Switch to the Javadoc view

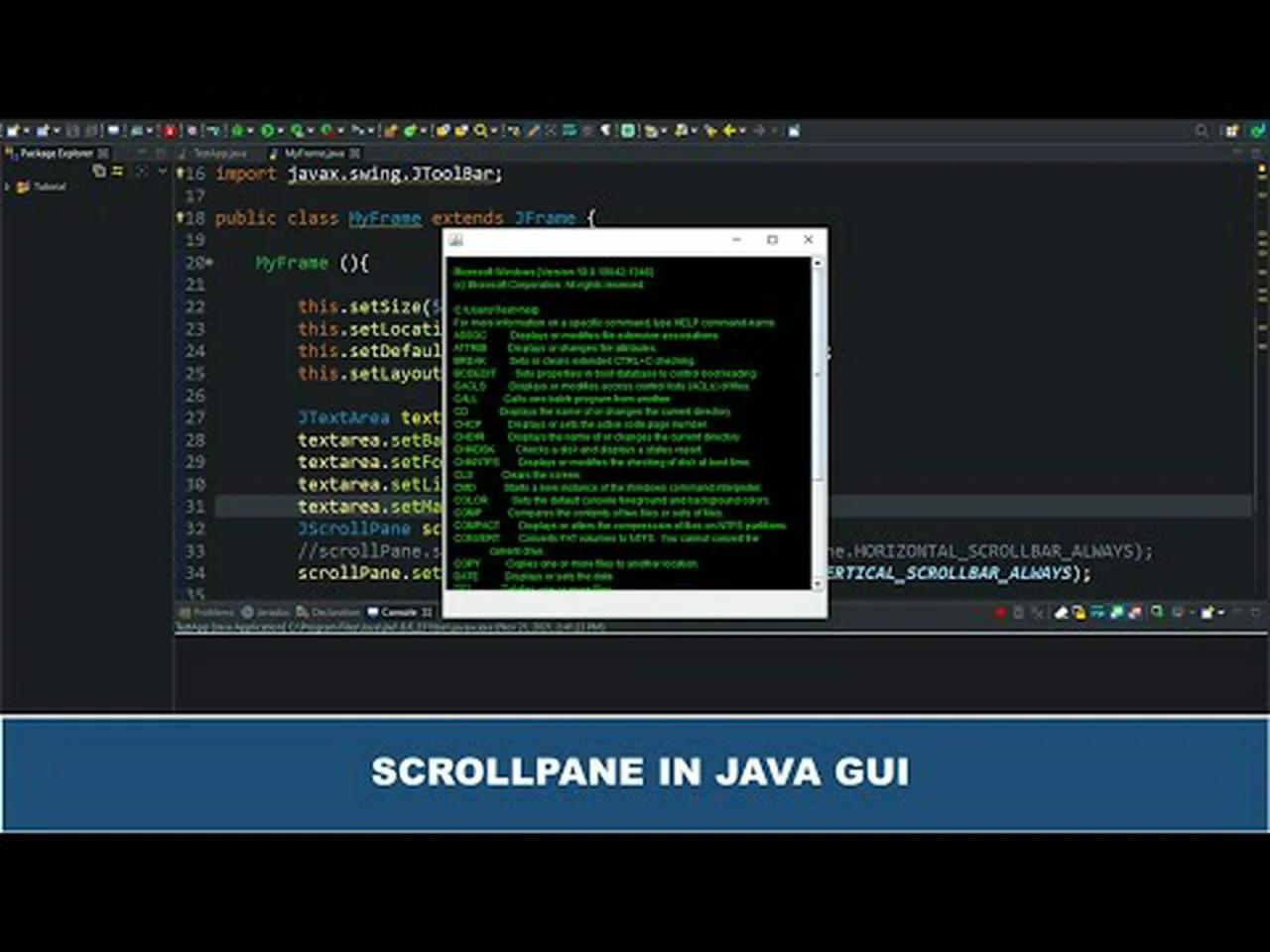tap(271, 612)
